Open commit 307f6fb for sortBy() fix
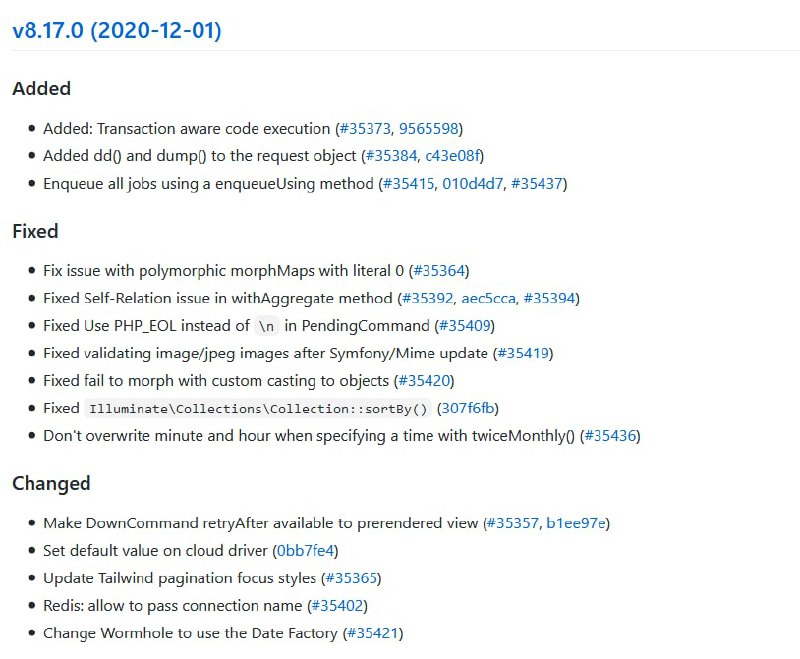This screenshot has width=800, height=659. tap(468, 408)
